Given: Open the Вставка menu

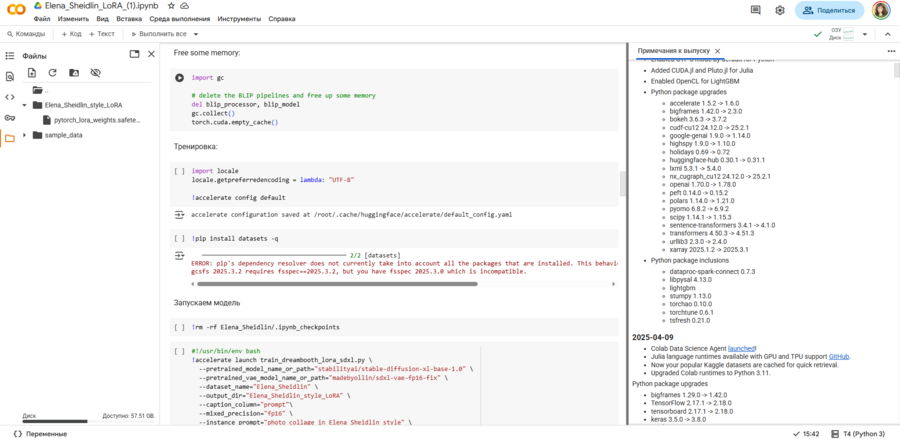Looking at the screenshot, I should [x=129, y=19].
